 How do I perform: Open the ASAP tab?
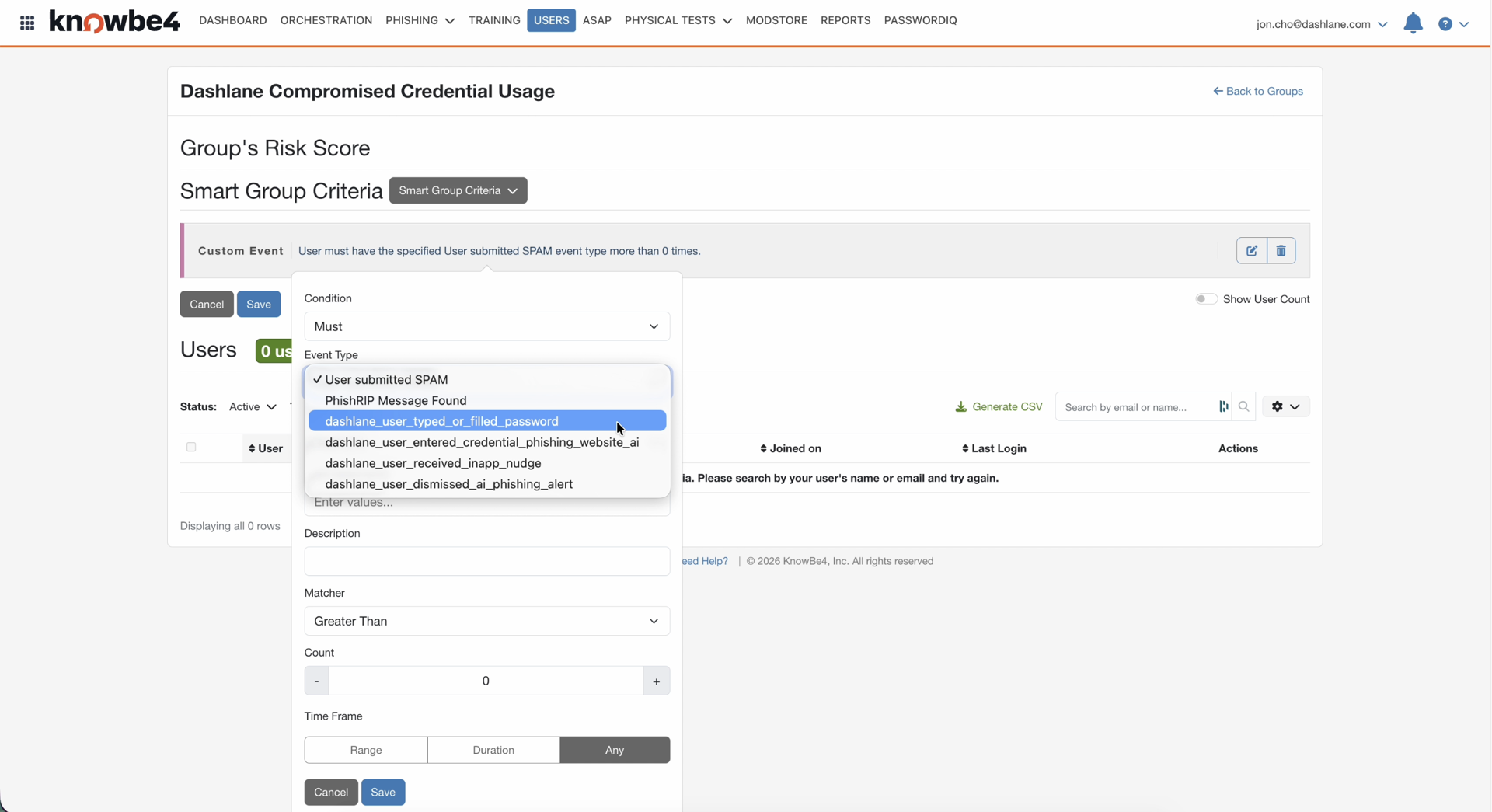pos(597,20)
